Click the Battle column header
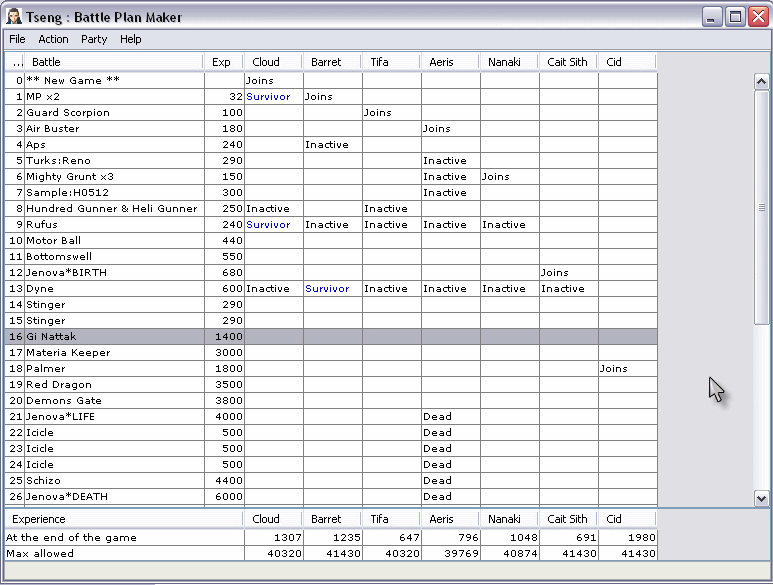This screenshot has width=773, height=585. (x=114, y=62)
